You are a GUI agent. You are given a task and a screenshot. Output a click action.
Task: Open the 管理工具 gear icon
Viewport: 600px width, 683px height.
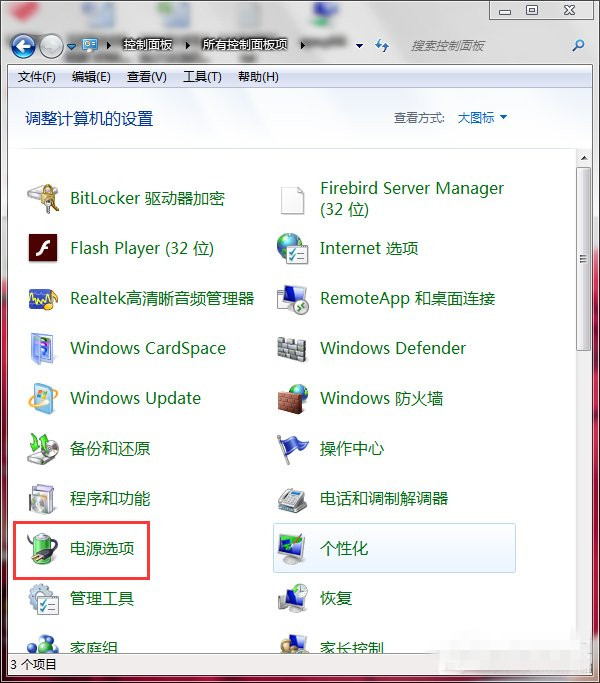click(43, 599)
